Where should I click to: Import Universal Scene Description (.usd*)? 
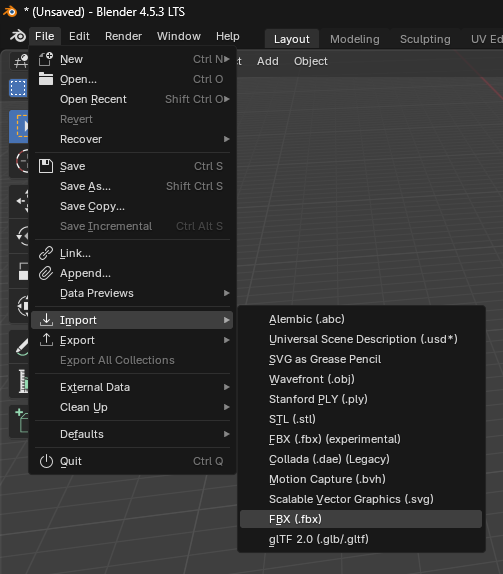[361, 339]
